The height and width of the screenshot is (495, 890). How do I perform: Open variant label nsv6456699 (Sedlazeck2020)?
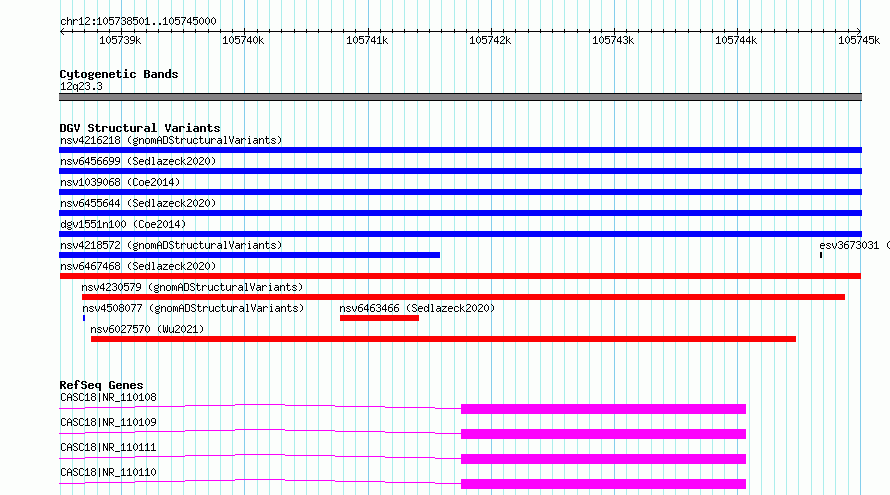[138, 161]
